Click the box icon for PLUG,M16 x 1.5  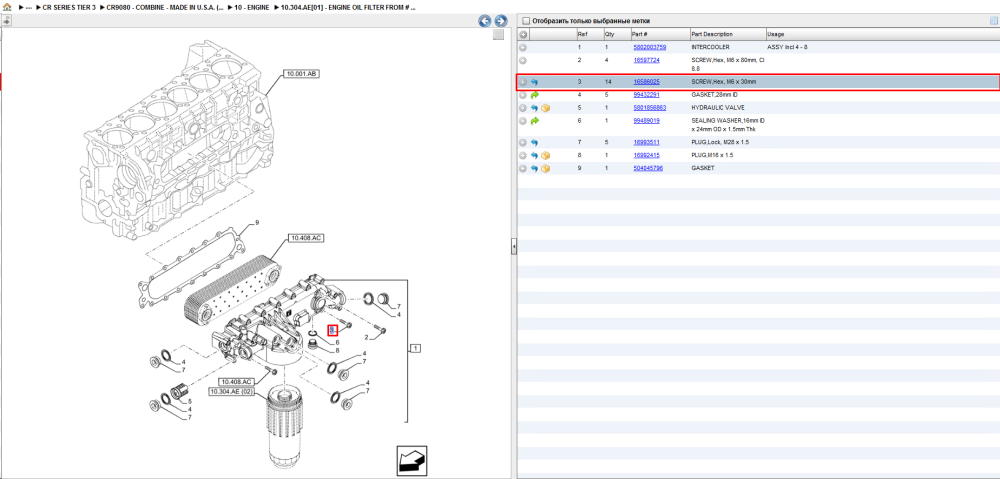545,156
